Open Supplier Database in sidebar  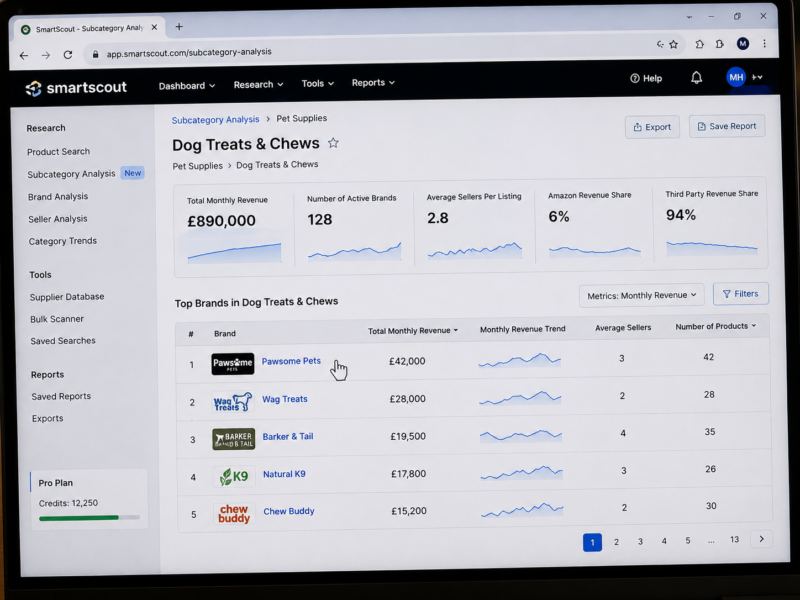point(67,296)
